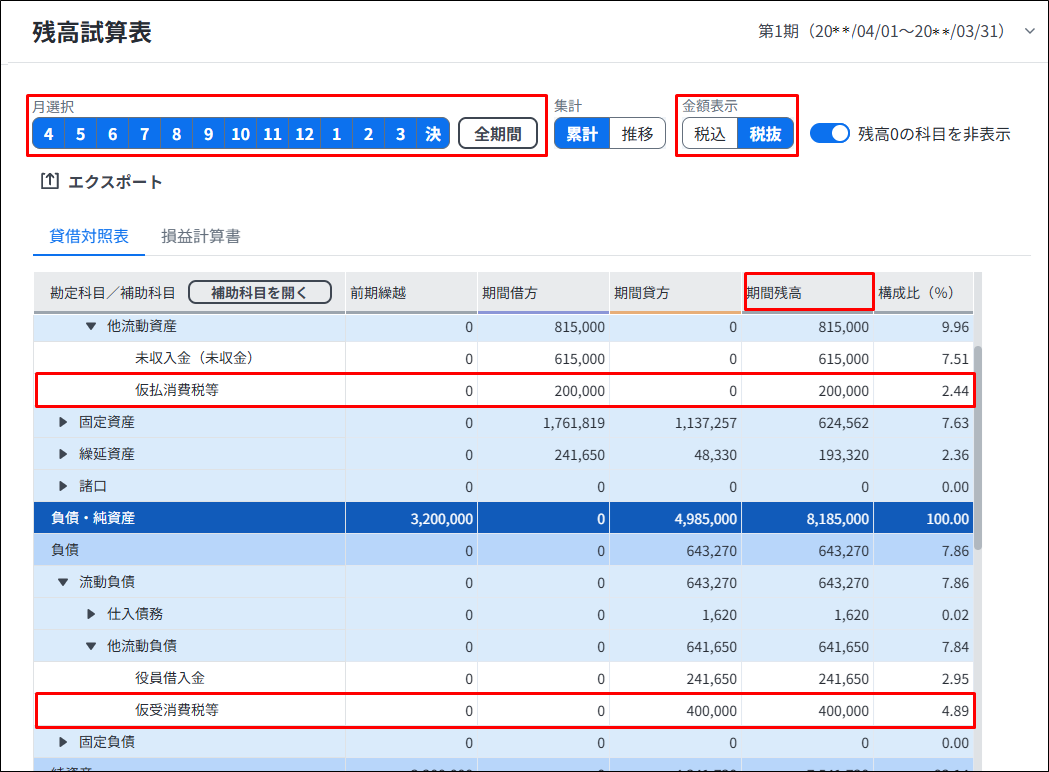Click 3,200,000 in 負債・純資産 row
The height and width of the screenshot is (772, 1049).
click(x=442, y=519)
